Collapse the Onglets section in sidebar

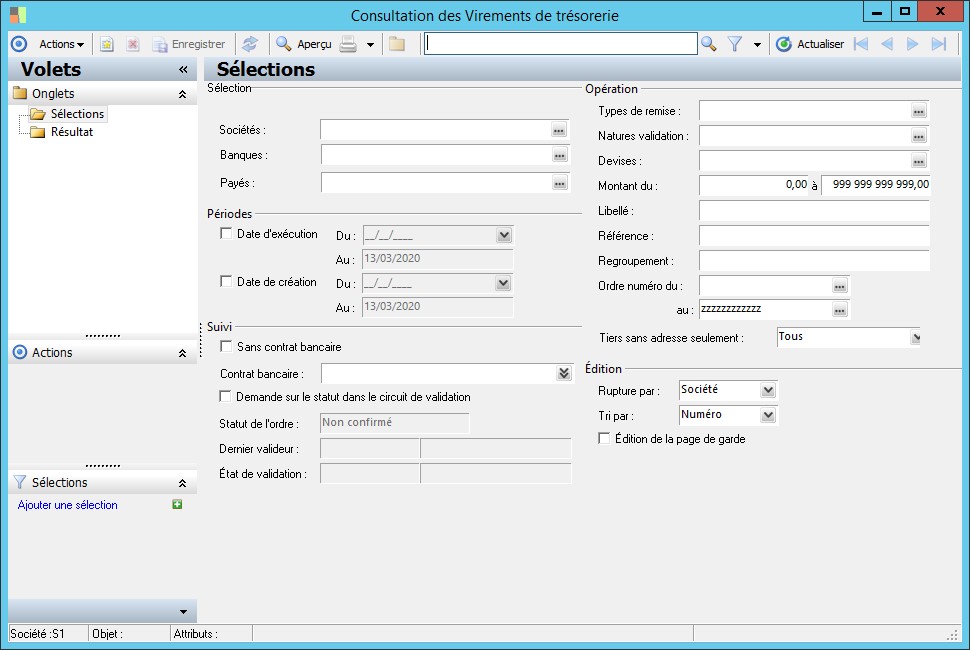182,94
